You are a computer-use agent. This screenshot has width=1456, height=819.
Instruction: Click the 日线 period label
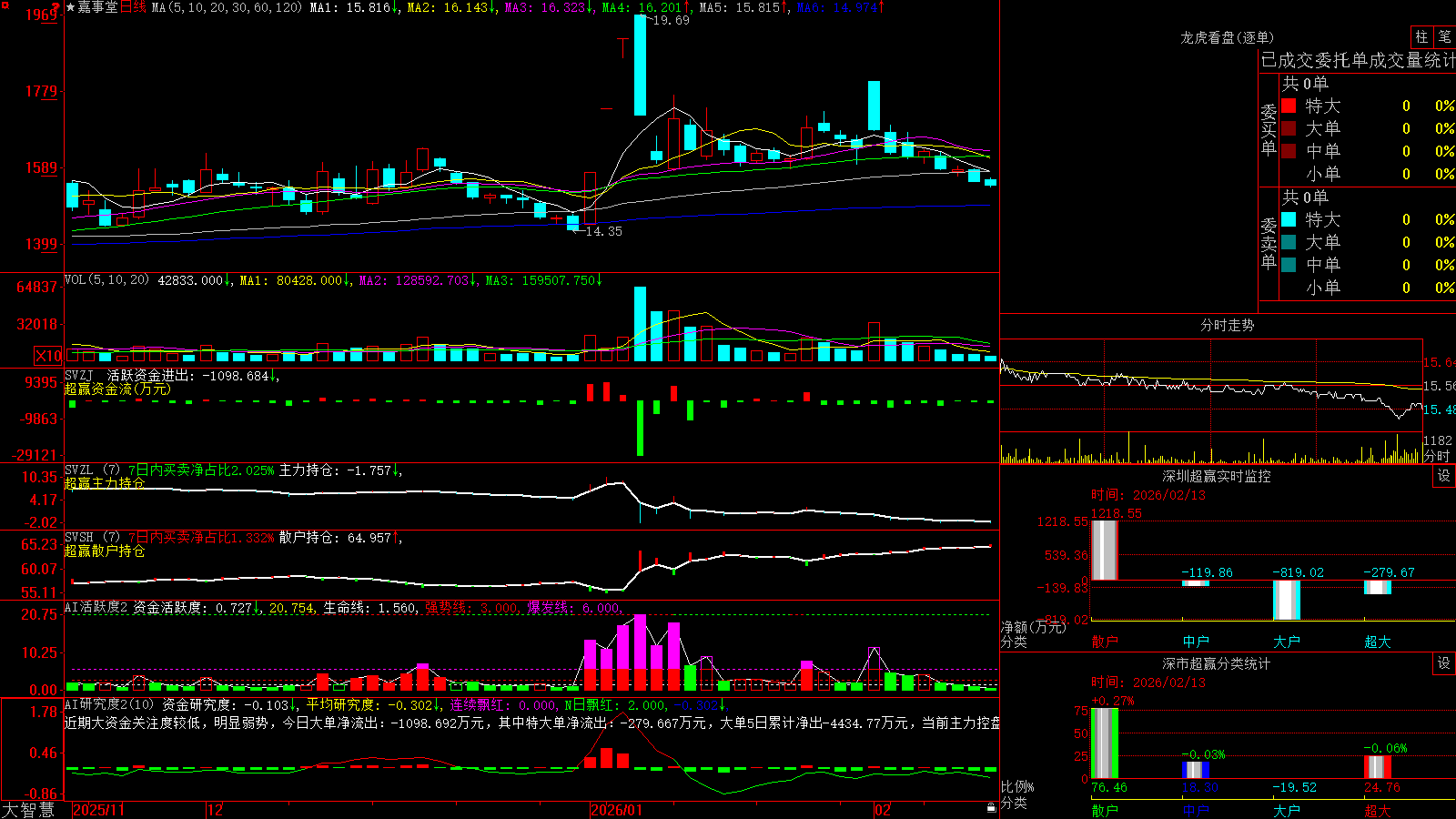pyautogui.click(x=133, y=7)
